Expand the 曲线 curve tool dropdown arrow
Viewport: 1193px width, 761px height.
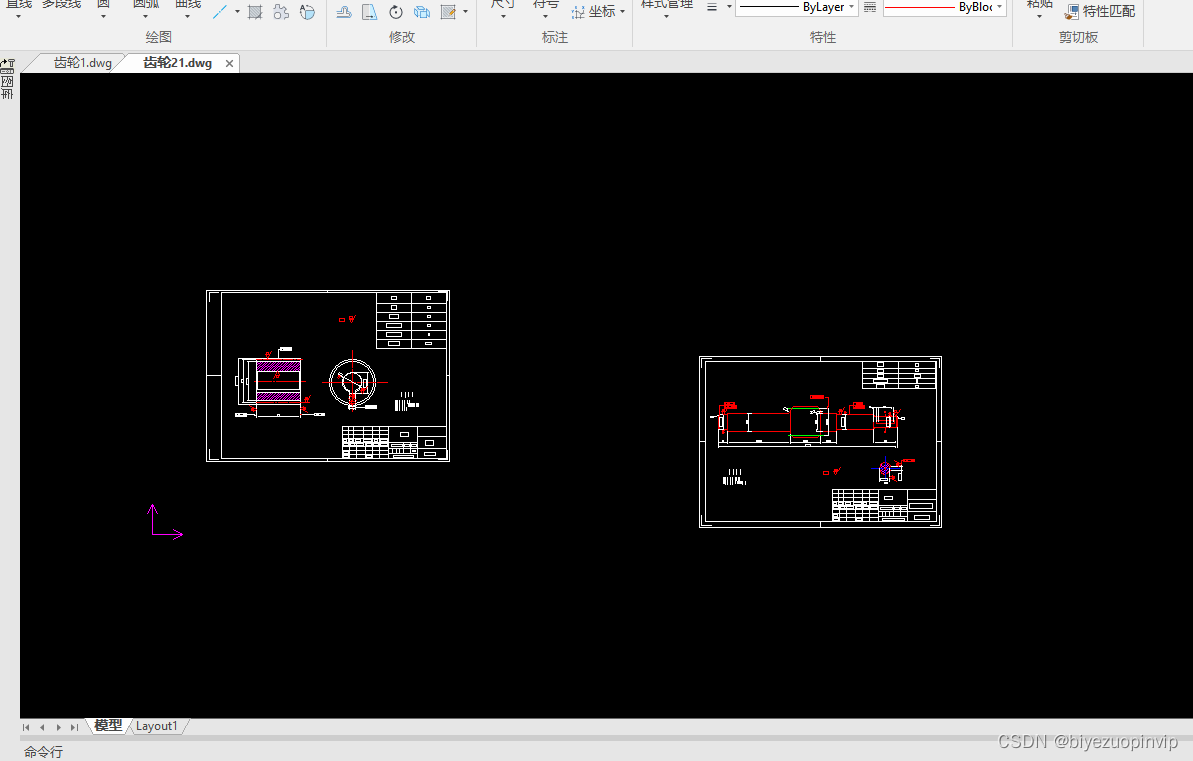click(x=187, y=16)
